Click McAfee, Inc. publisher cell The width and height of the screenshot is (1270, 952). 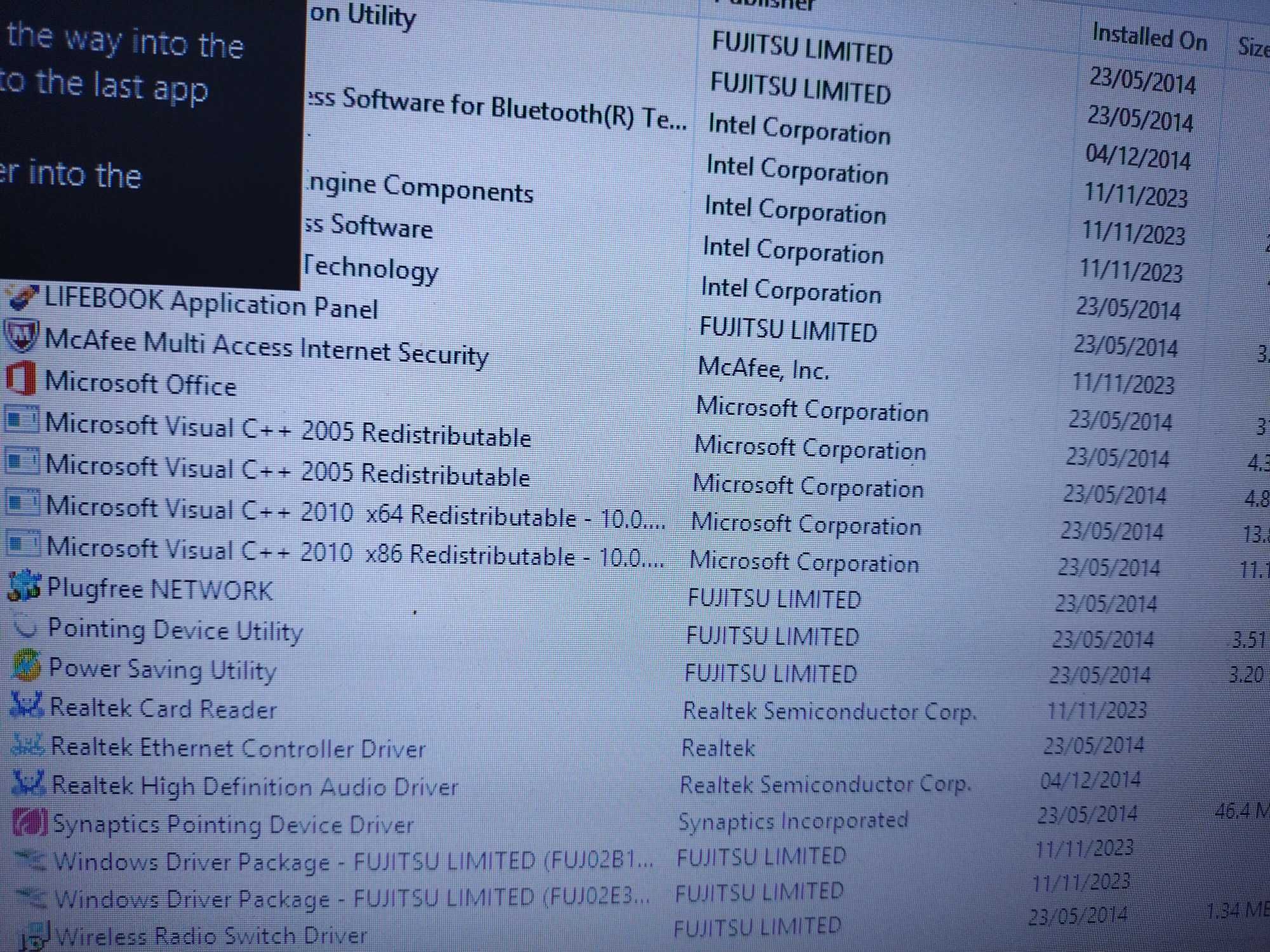pos(763,369)
